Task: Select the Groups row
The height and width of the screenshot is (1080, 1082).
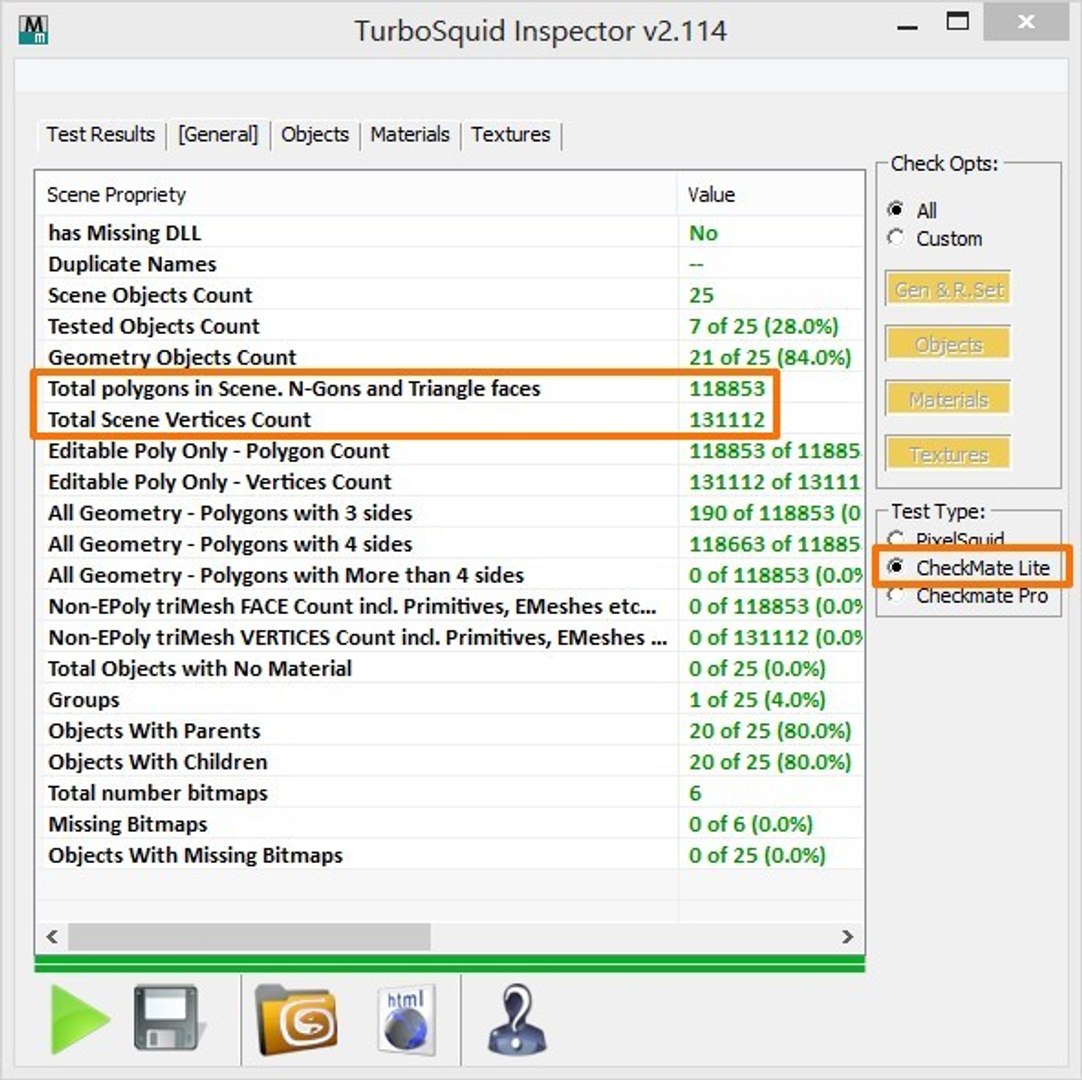Action: (449, 699)
